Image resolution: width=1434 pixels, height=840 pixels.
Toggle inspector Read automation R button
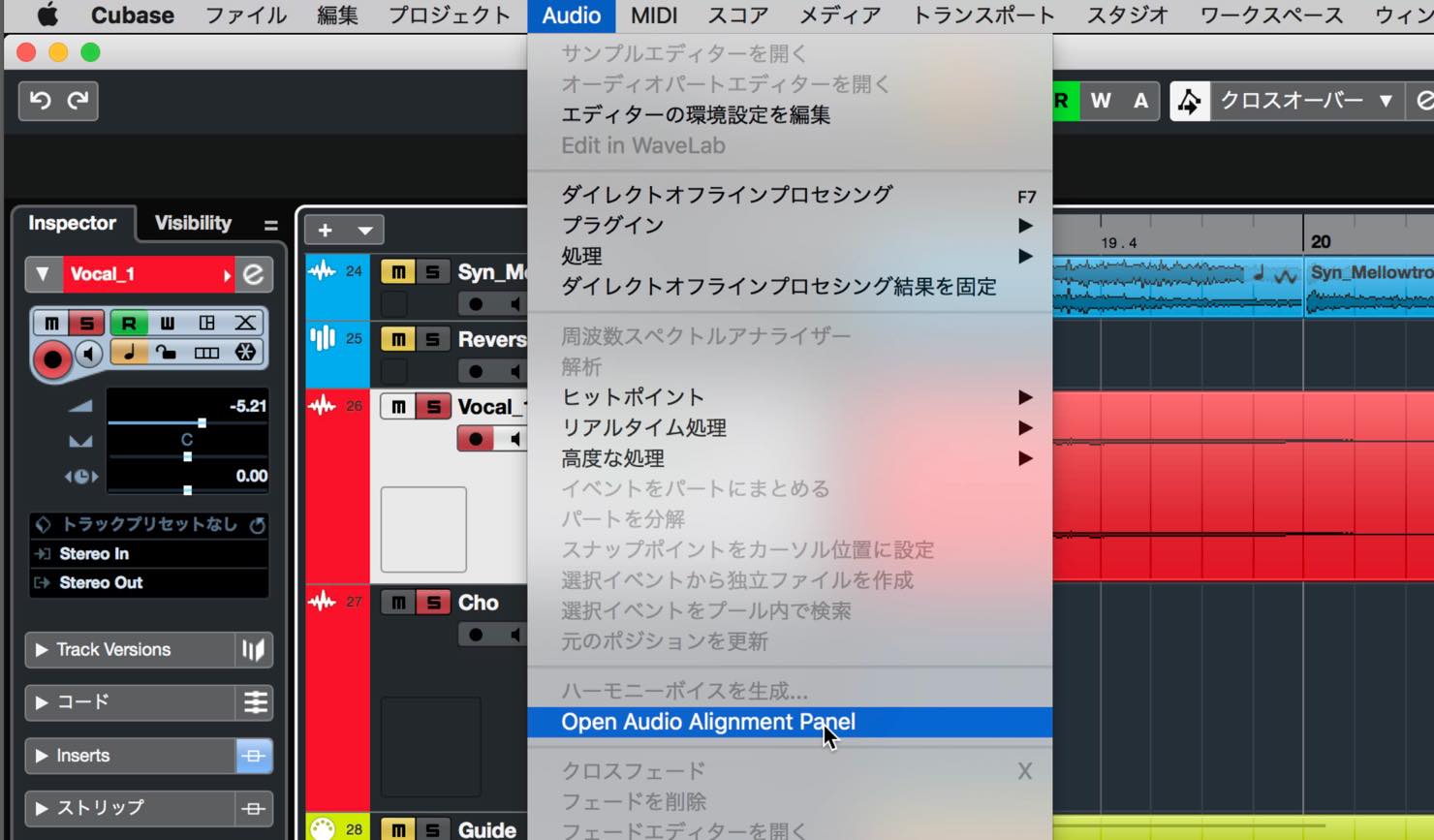(128, 323)
